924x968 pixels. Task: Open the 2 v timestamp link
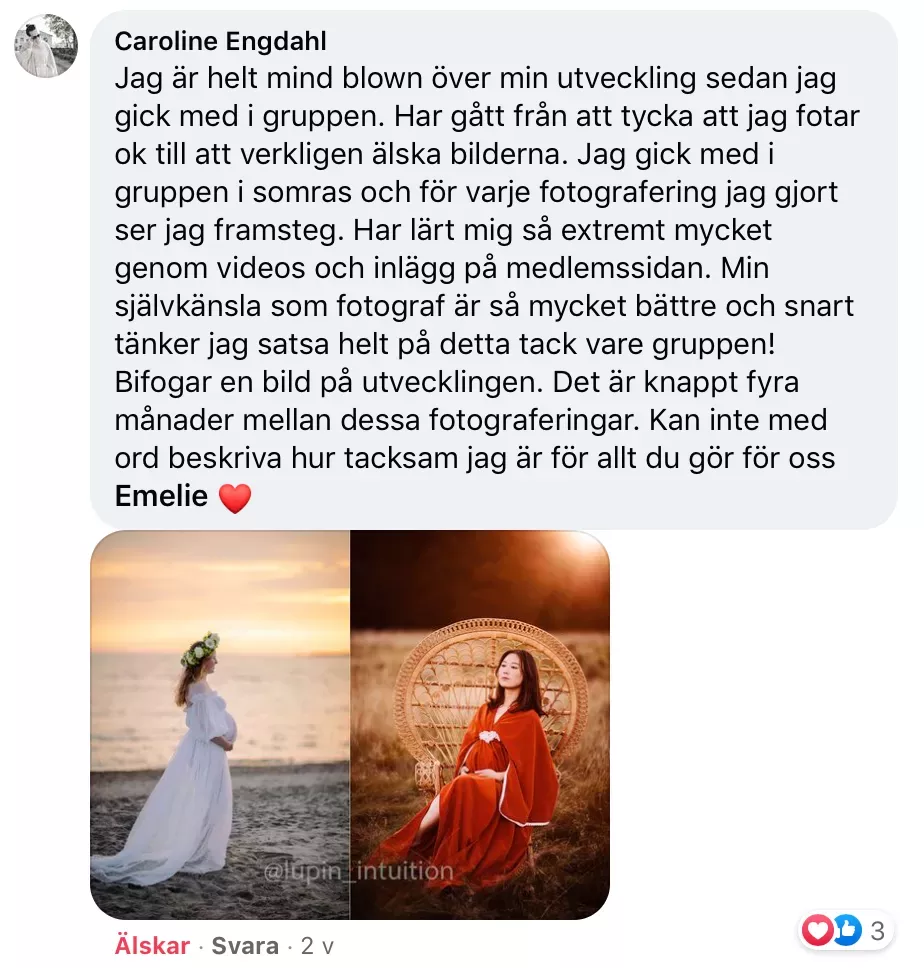(317, 946)
